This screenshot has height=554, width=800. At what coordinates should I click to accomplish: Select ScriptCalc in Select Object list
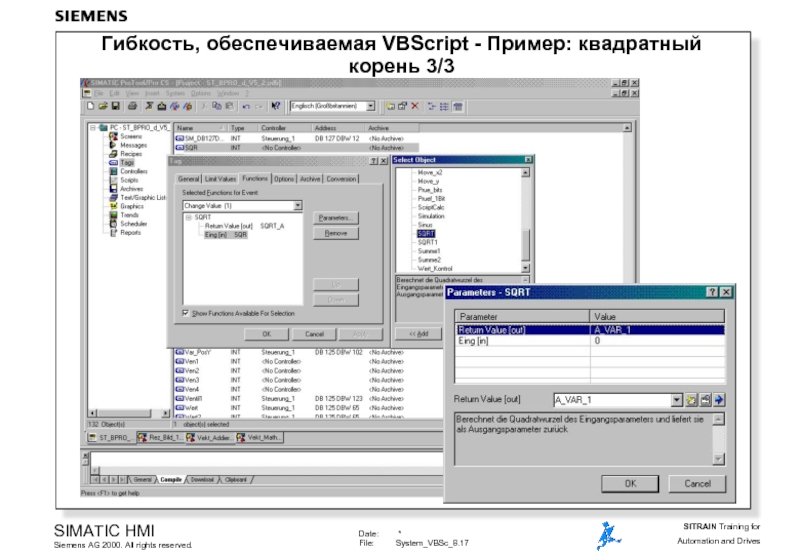[431, 207]
